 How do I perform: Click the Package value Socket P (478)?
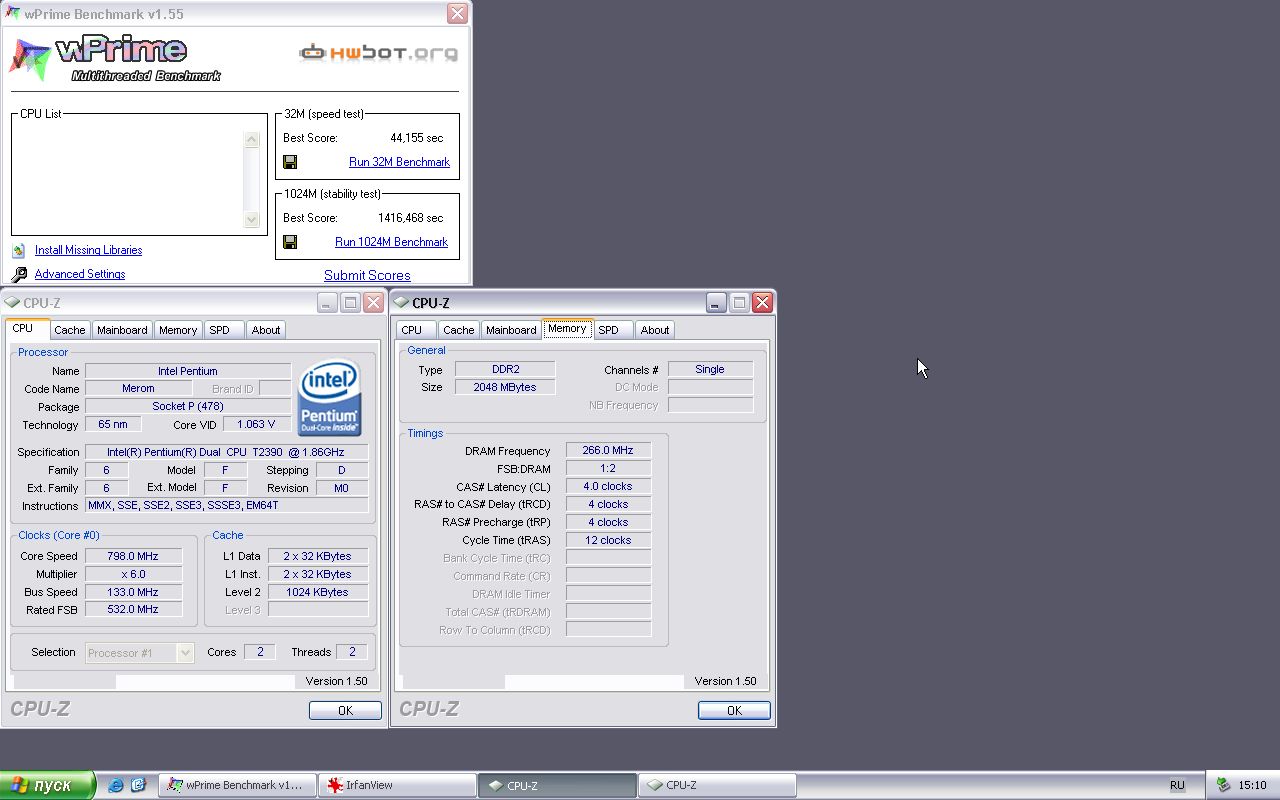pos(188,406)
